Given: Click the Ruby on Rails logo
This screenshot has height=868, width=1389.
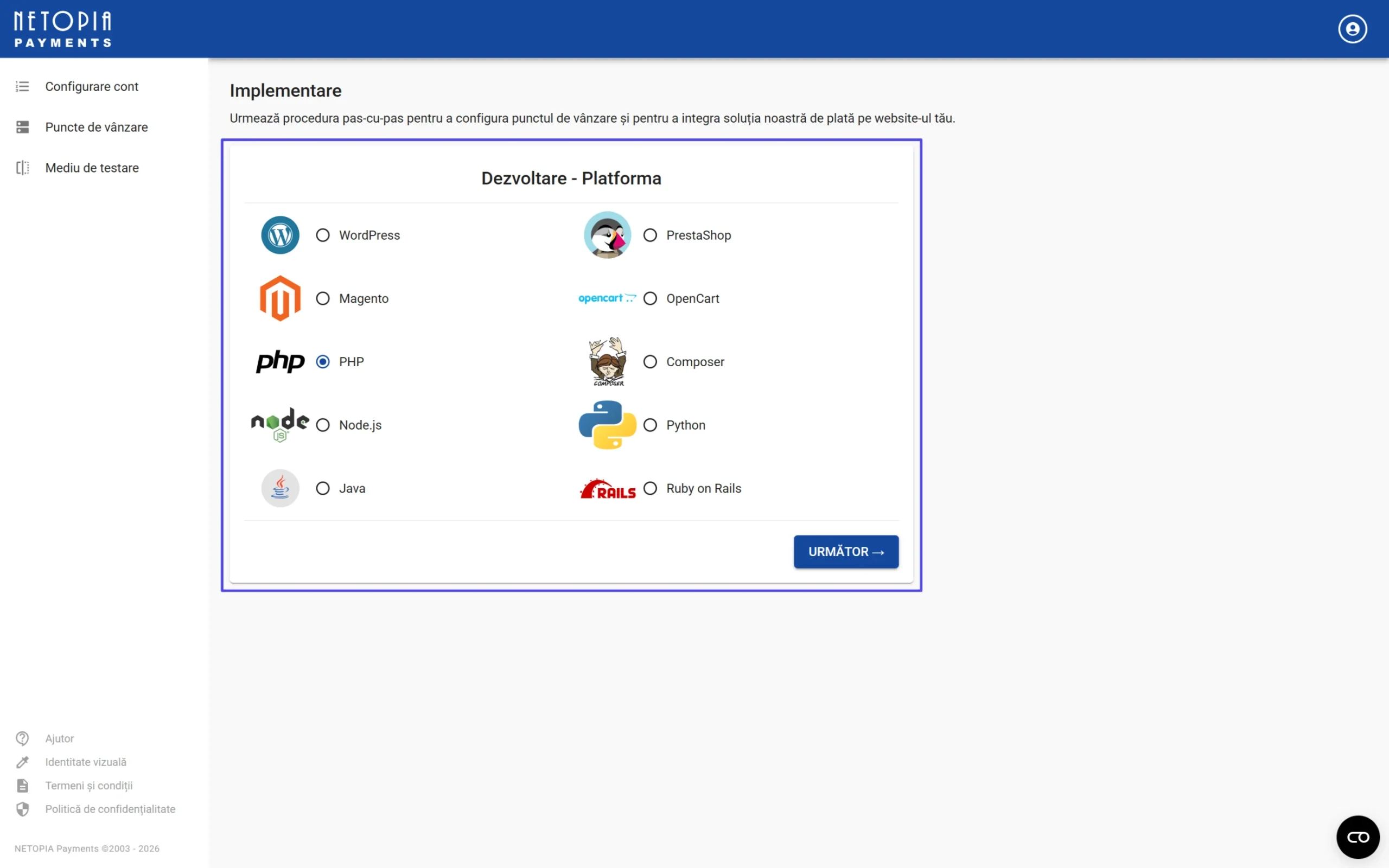Looking at the screenshot, I should 607,488.
